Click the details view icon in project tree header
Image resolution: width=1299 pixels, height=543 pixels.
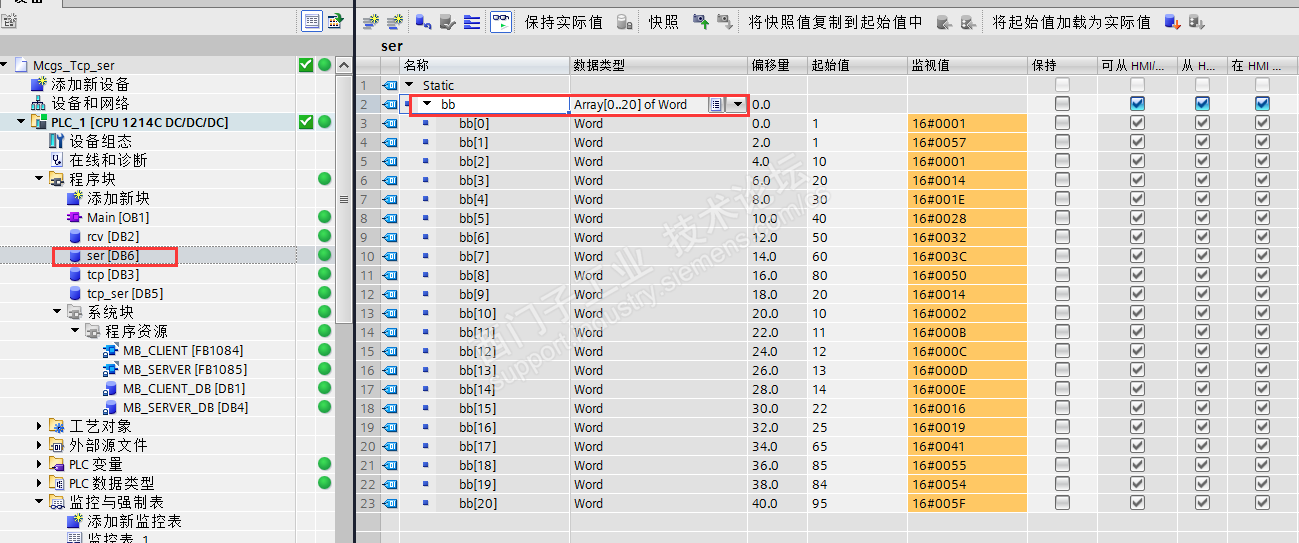tap(311, 20)
